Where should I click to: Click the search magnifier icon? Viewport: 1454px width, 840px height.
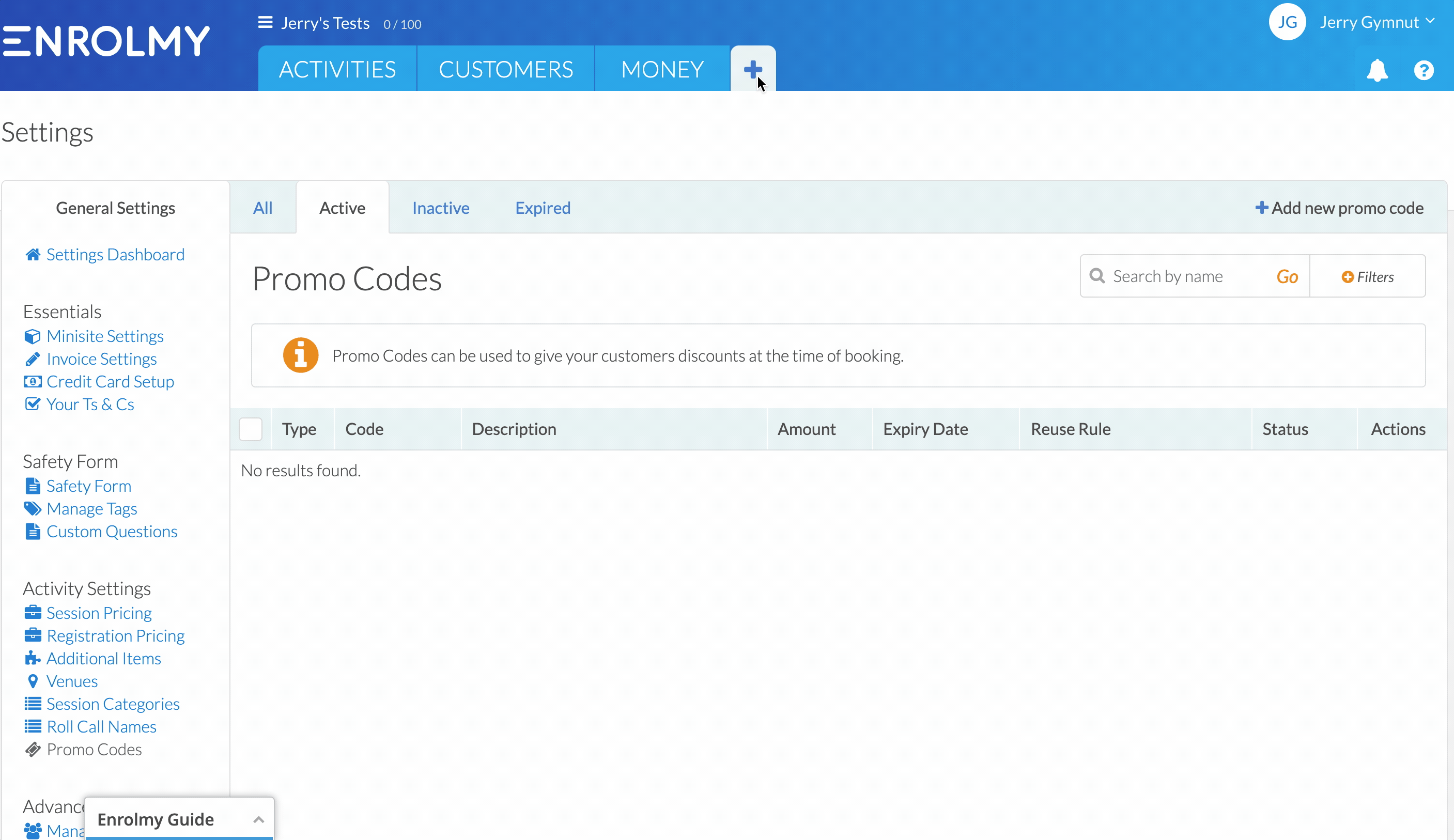click(x=1097, y=276)
